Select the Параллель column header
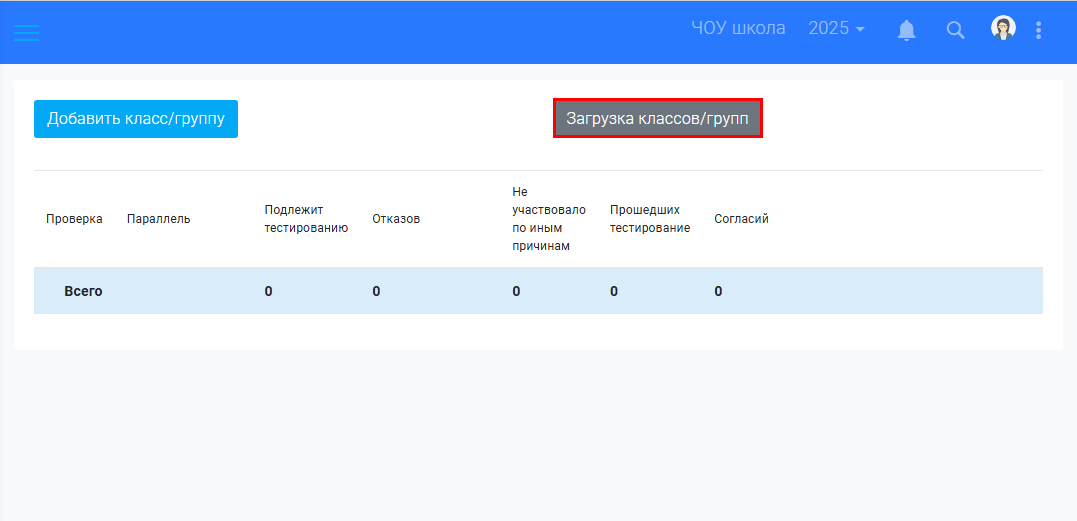The width and height of the screenshot is (1077, 521). [x=158, y=219]
